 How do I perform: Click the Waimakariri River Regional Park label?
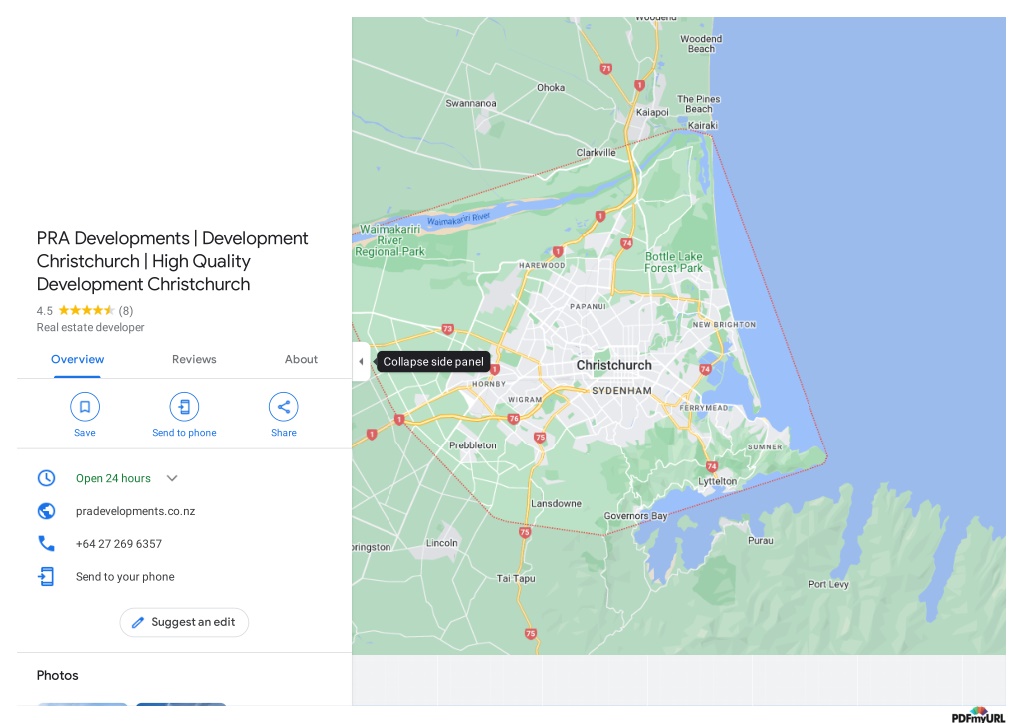point(390,240)
